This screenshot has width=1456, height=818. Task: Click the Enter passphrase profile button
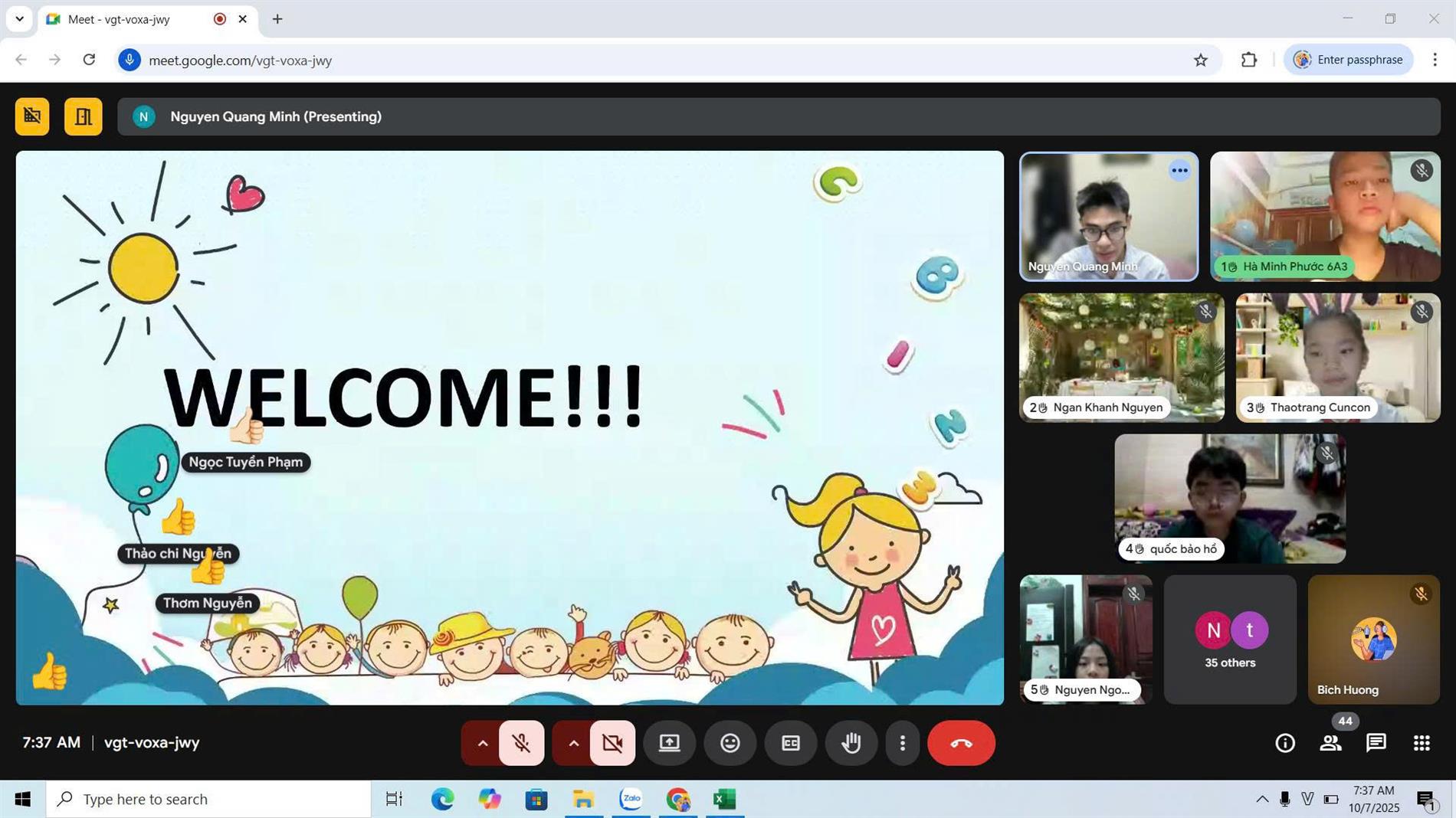(1348, 60)
